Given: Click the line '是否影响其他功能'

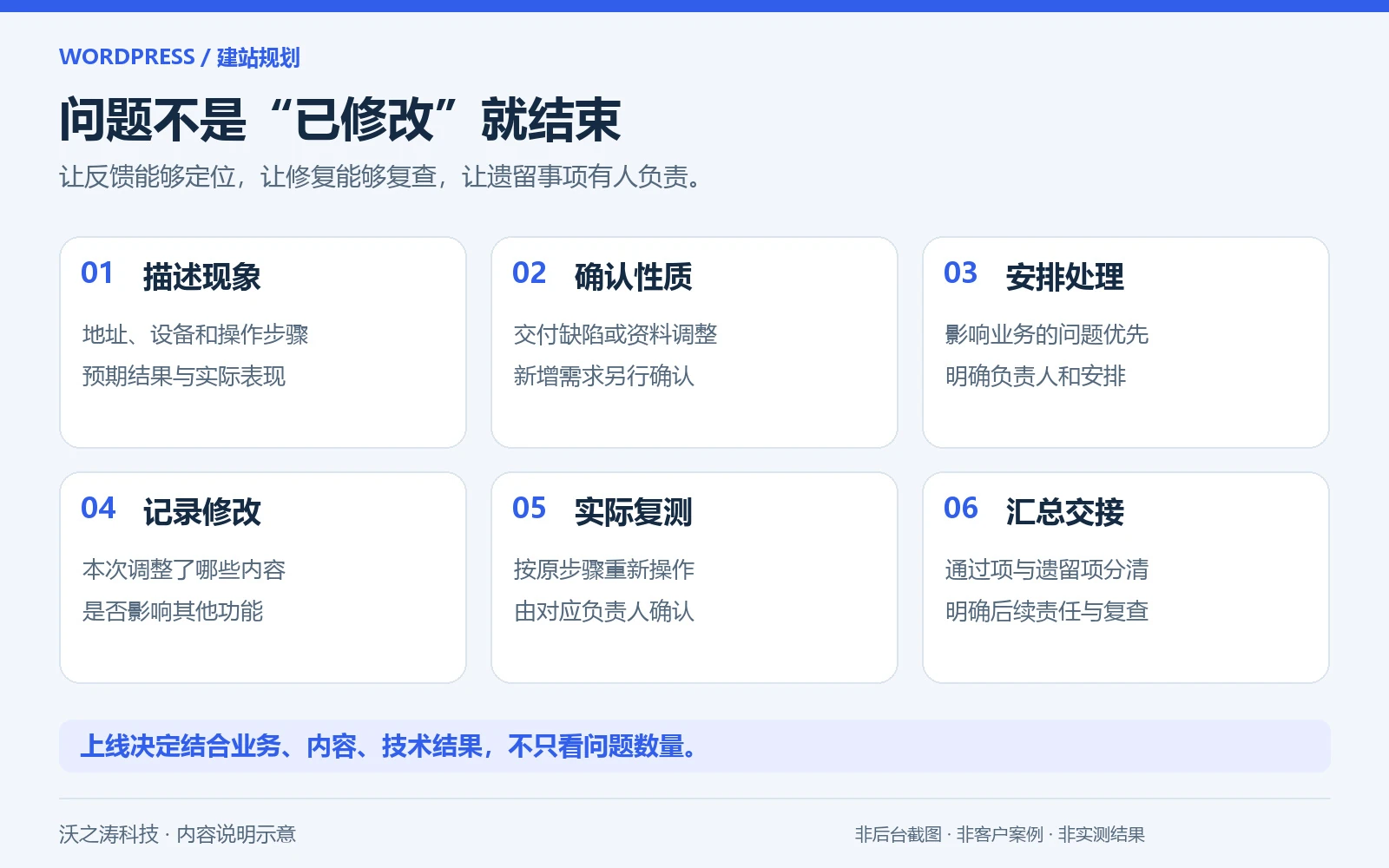Looking at the screenshot, I should (x=173, y=611).
